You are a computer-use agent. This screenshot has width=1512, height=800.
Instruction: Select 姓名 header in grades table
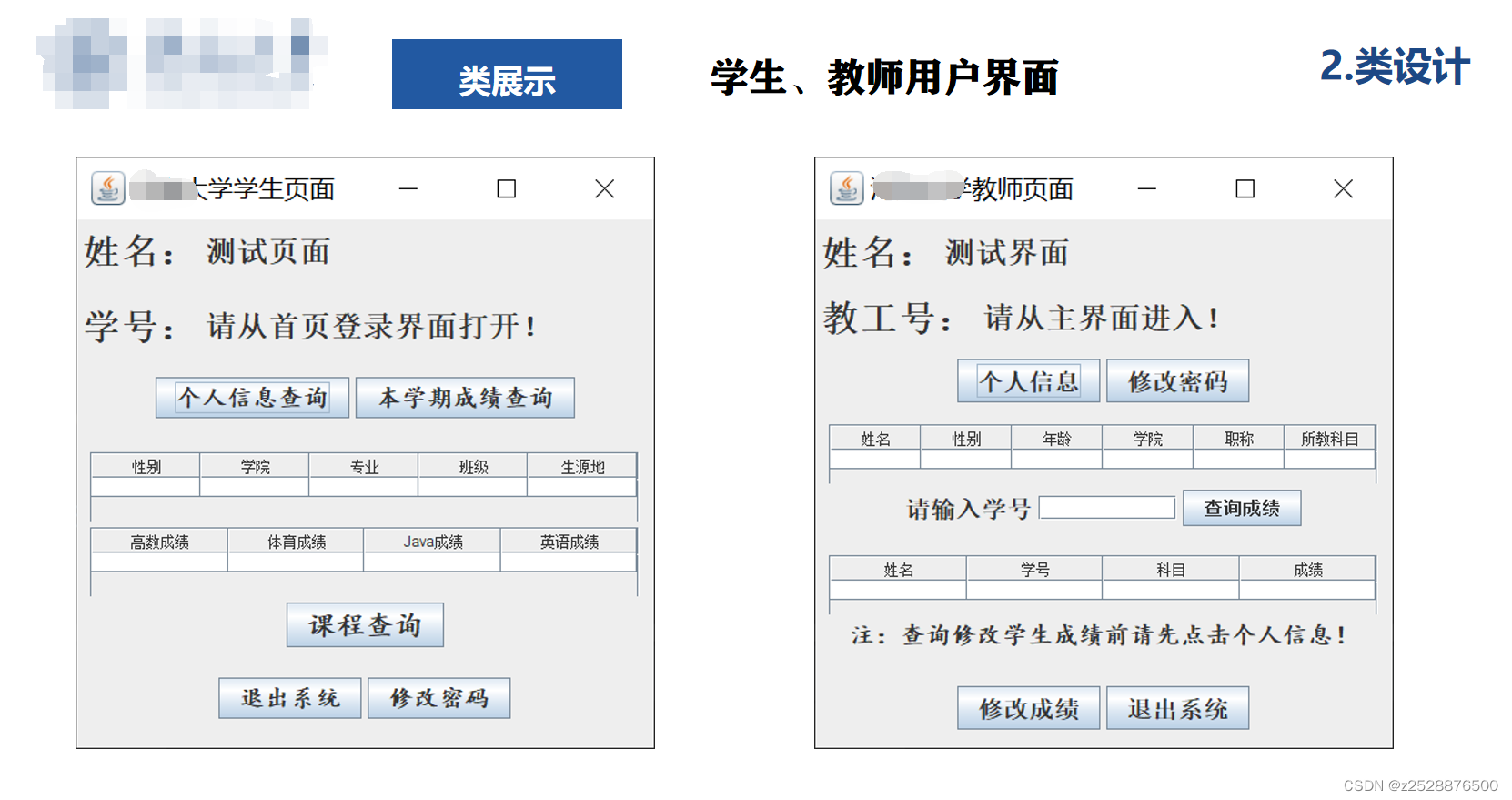(898, 570)
